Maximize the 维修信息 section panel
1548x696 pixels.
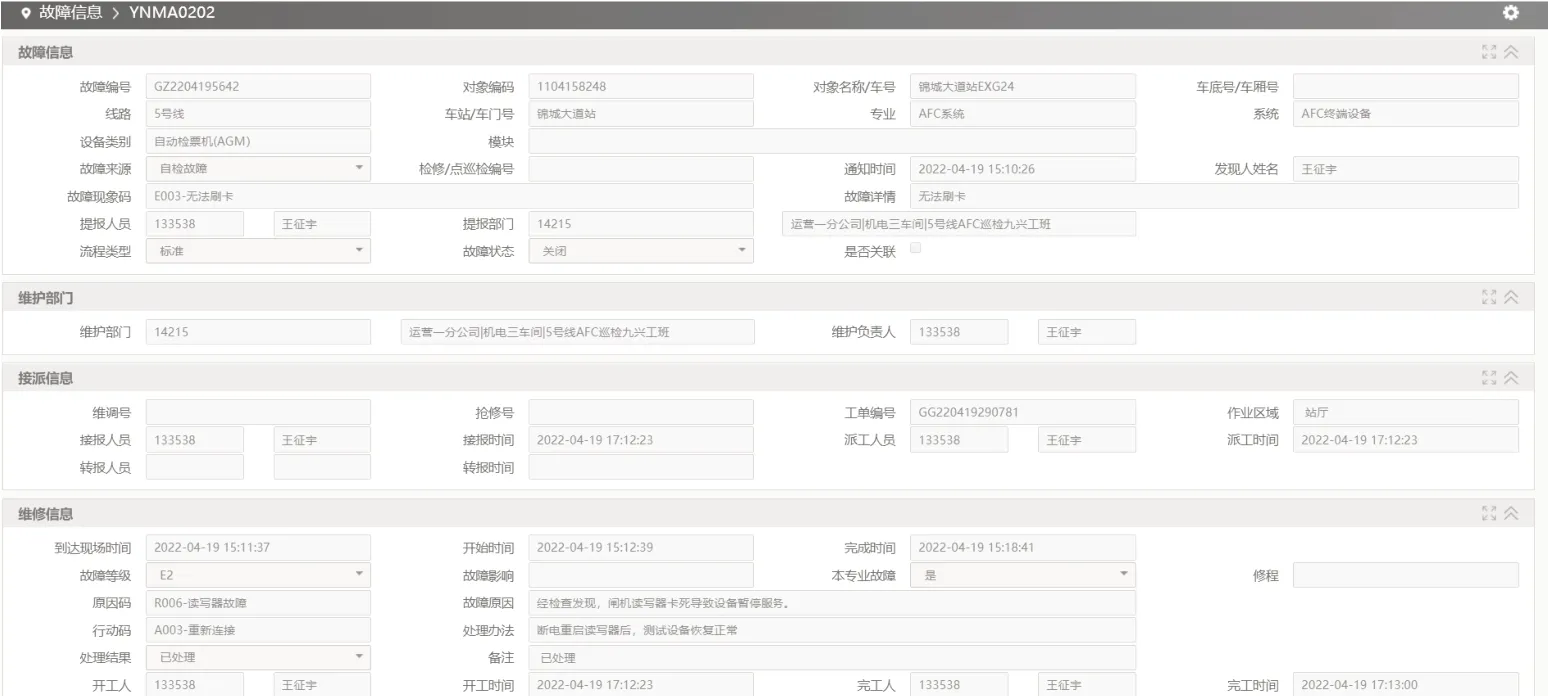(1489, 513)
